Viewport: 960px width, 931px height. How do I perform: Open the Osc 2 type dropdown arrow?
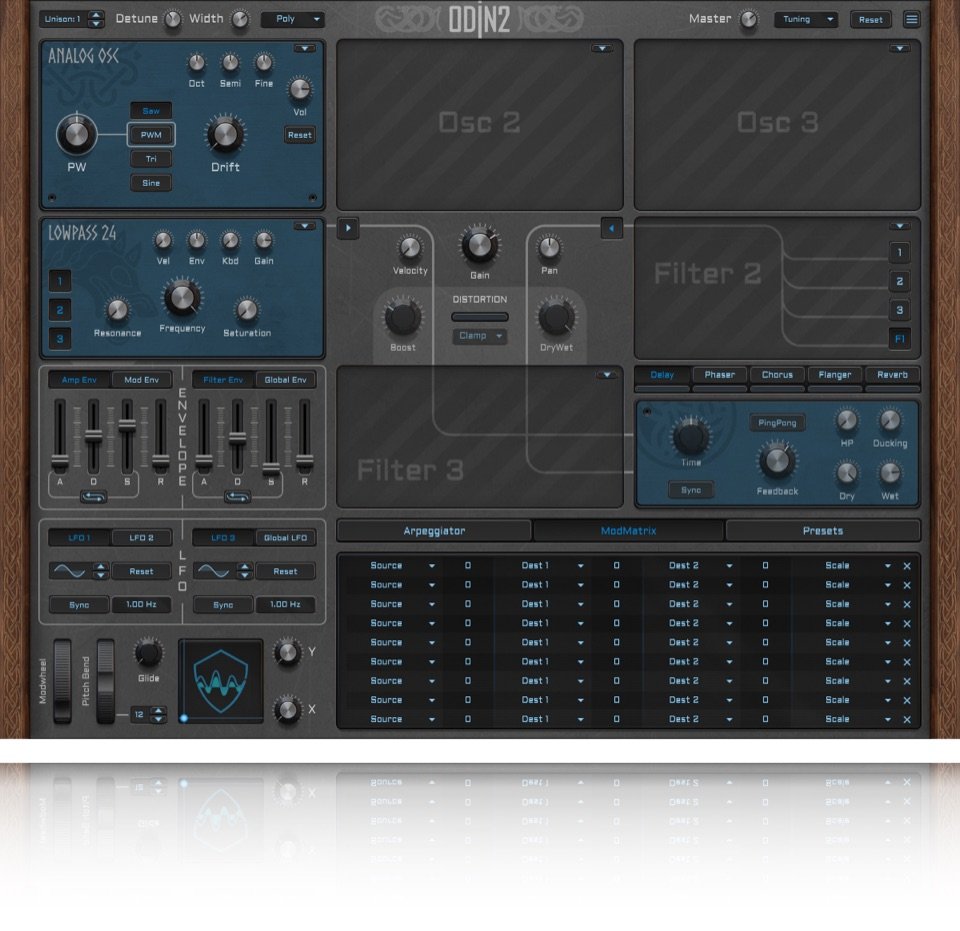(602, 48)
